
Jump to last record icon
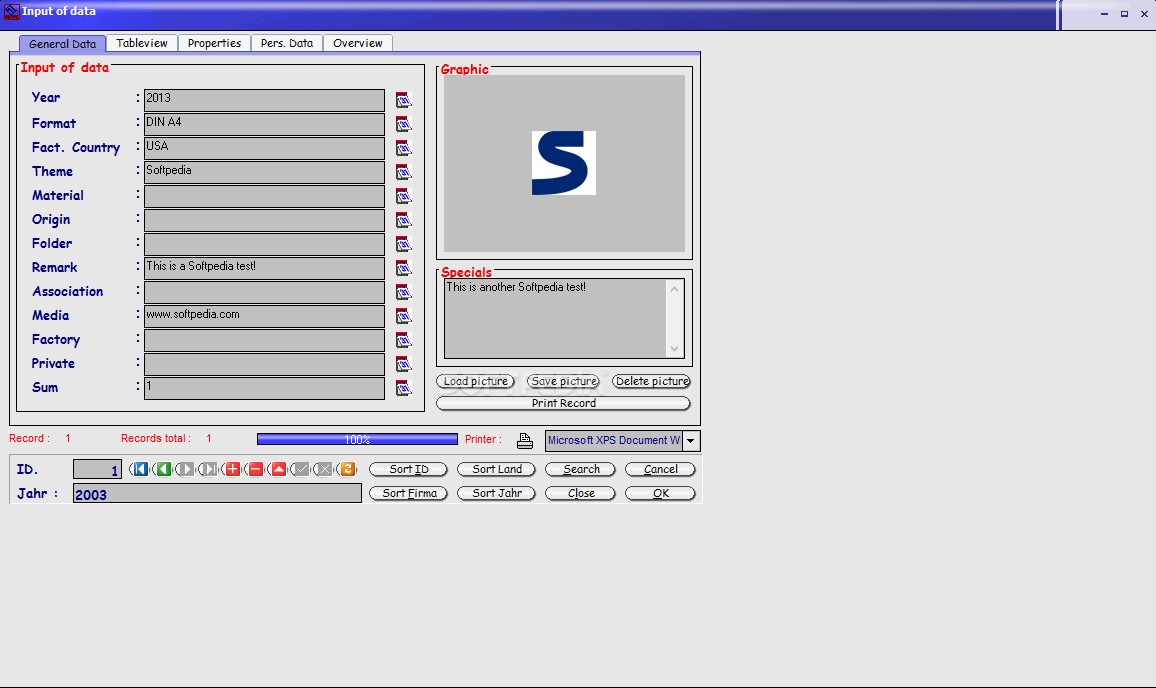pos(209,469)
